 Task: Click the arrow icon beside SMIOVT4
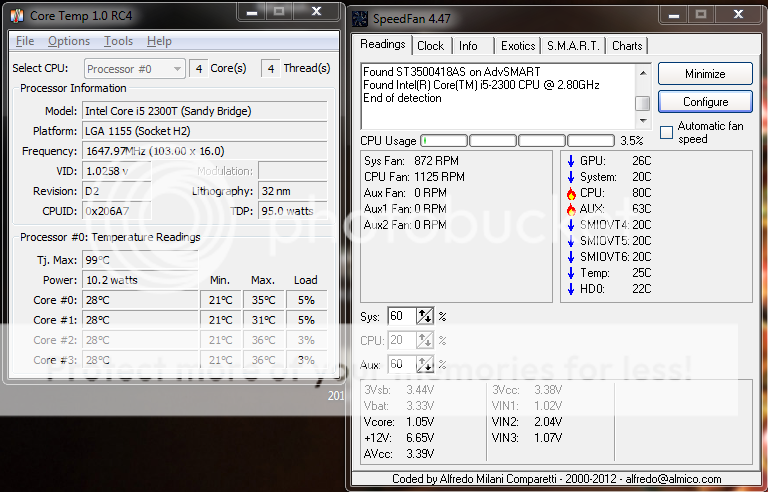pos(571,225)
